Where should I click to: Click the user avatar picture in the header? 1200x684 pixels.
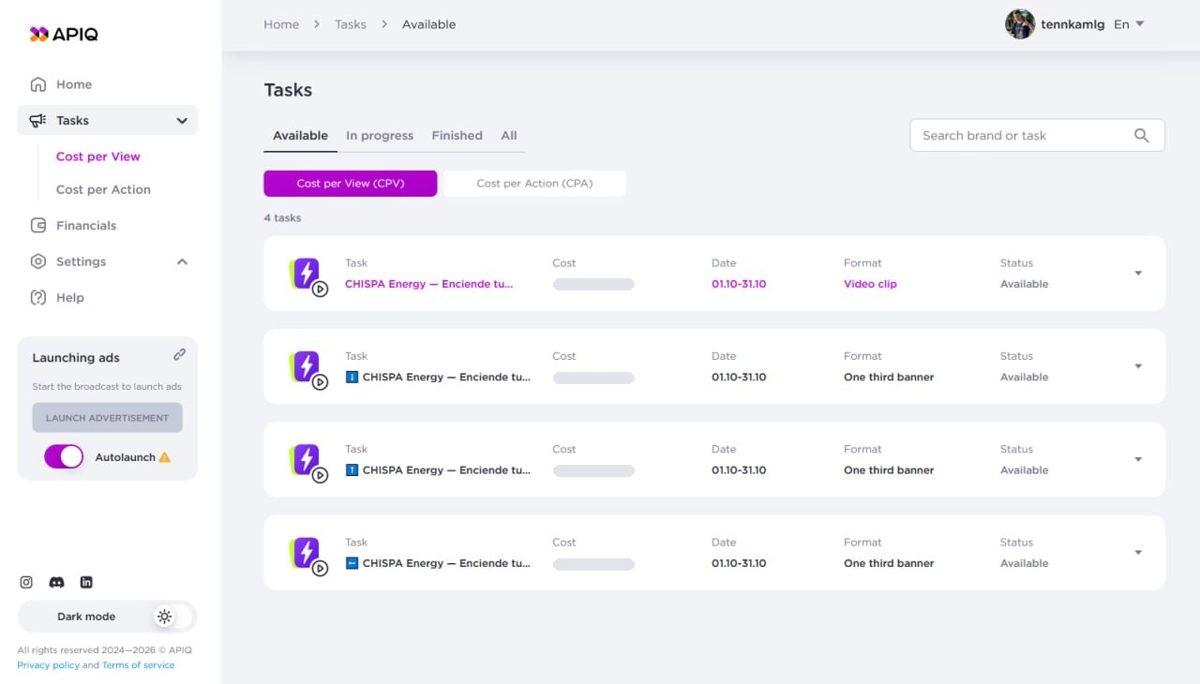[x=1019, y=24]
